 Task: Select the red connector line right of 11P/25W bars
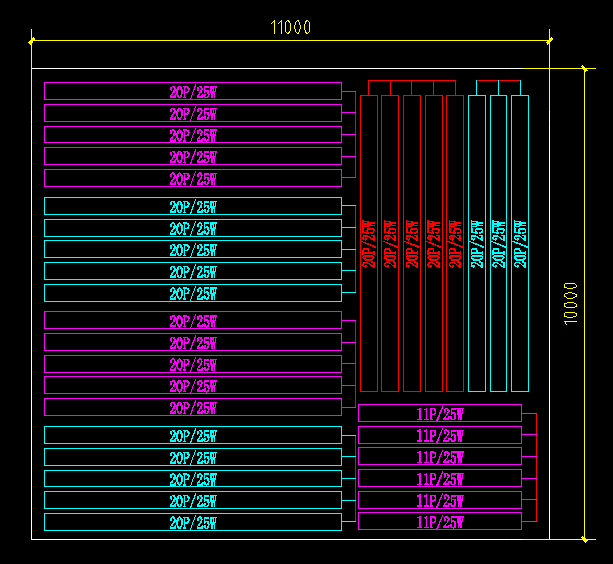pyautogui.click(x=536, y=467)
